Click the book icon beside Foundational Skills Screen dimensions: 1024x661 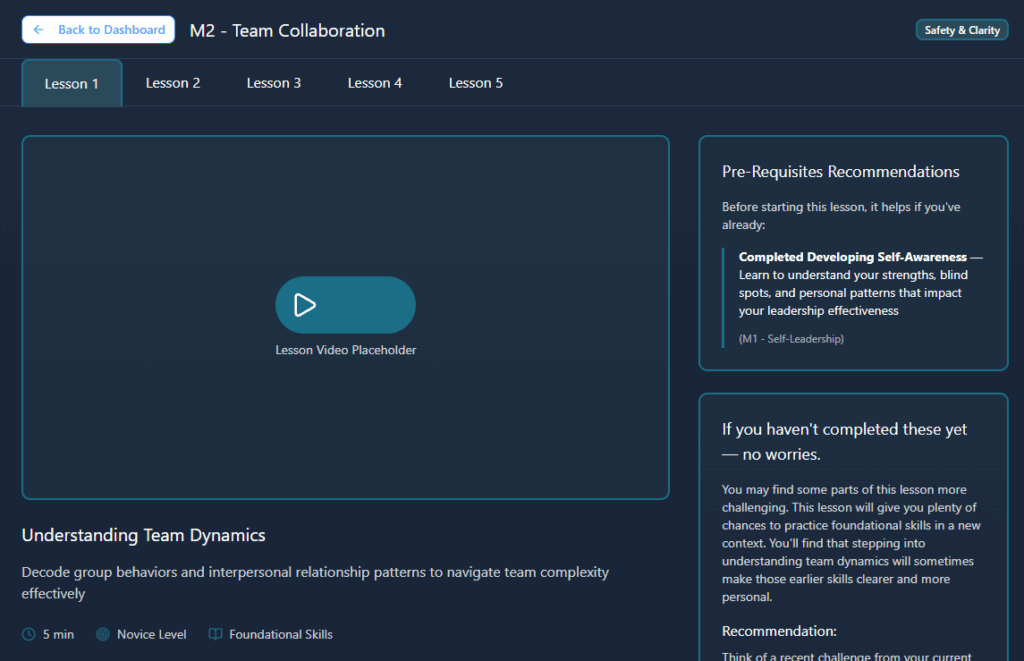coord(215,634)
